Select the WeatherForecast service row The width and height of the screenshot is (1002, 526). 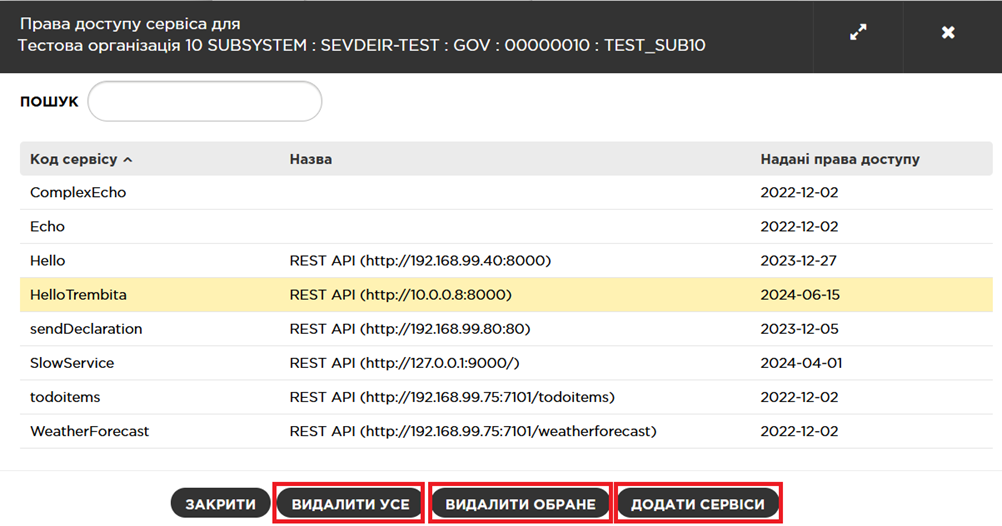[89, 431]
